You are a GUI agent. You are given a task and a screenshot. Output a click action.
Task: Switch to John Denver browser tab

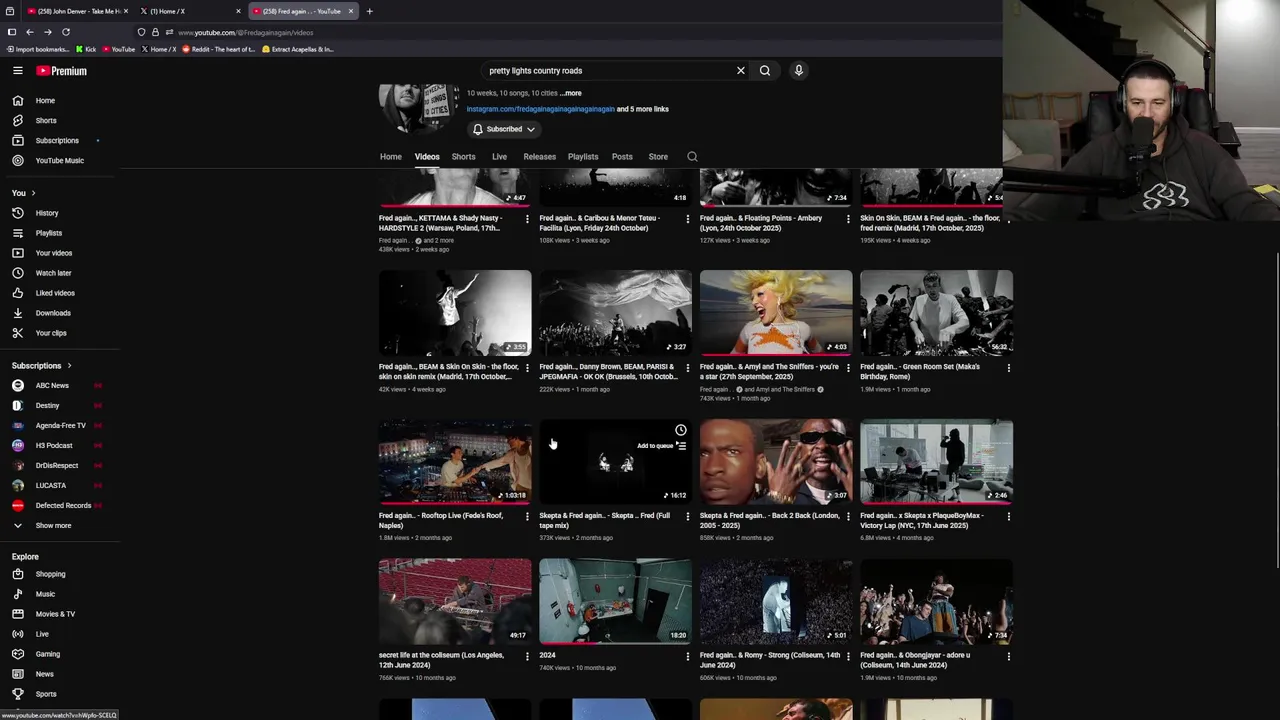[78, 11]
